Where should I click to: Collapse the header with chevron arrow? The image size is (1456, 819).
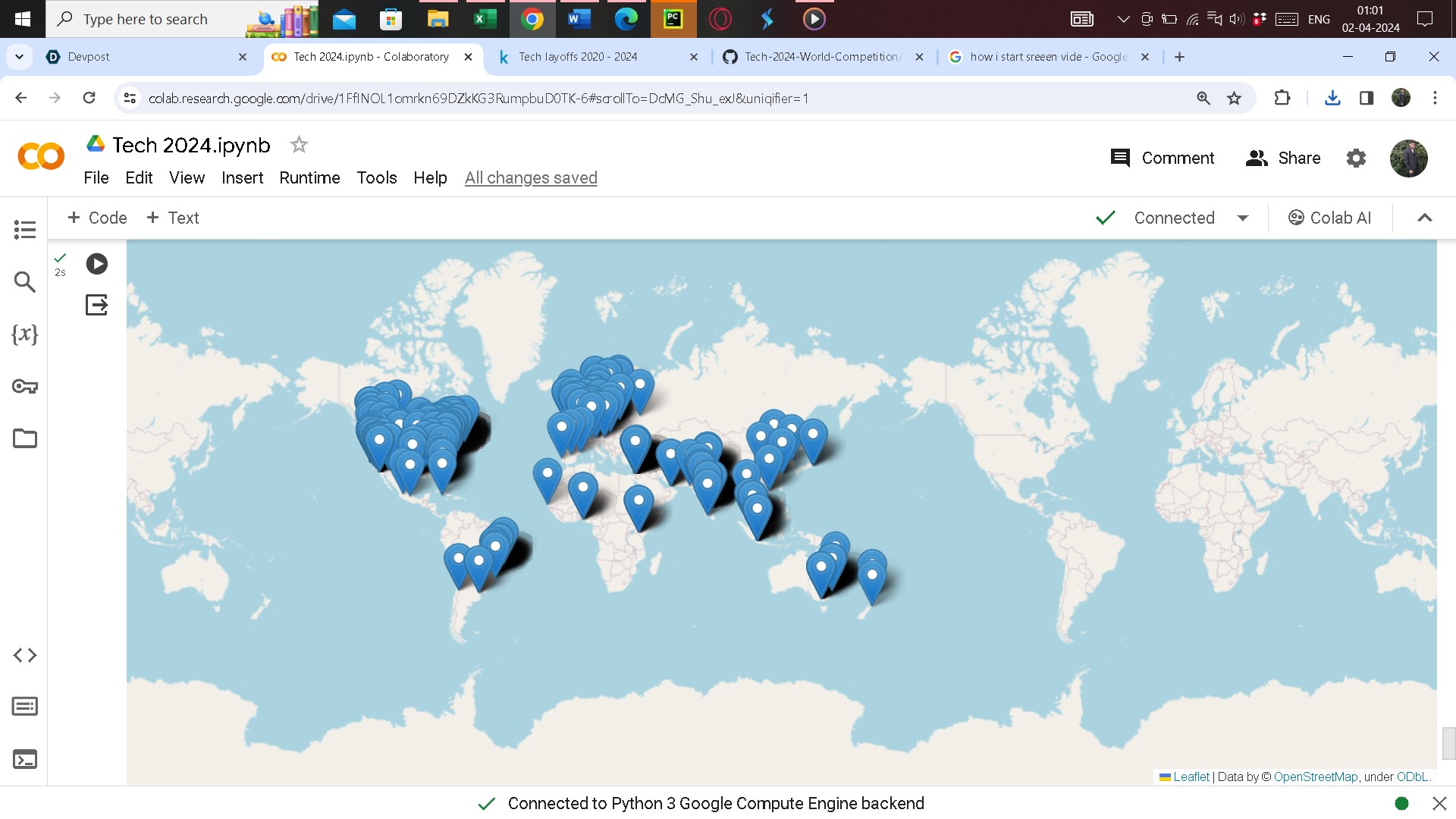click(x=1424, y=218)
